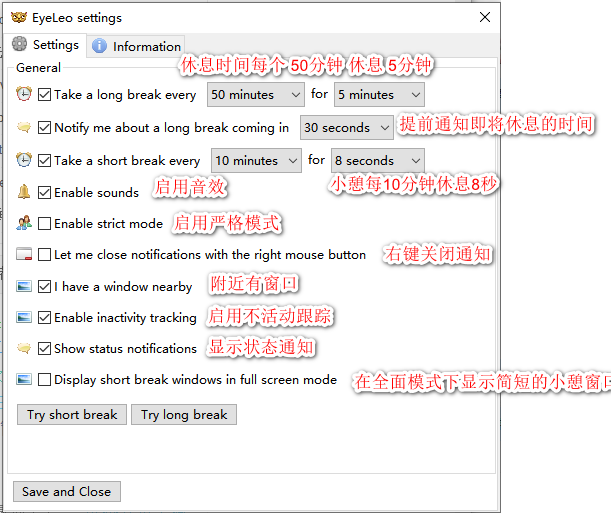Click the clock icon beside short break setting
Screen dimensions: 611x521
tap(24, 160)
